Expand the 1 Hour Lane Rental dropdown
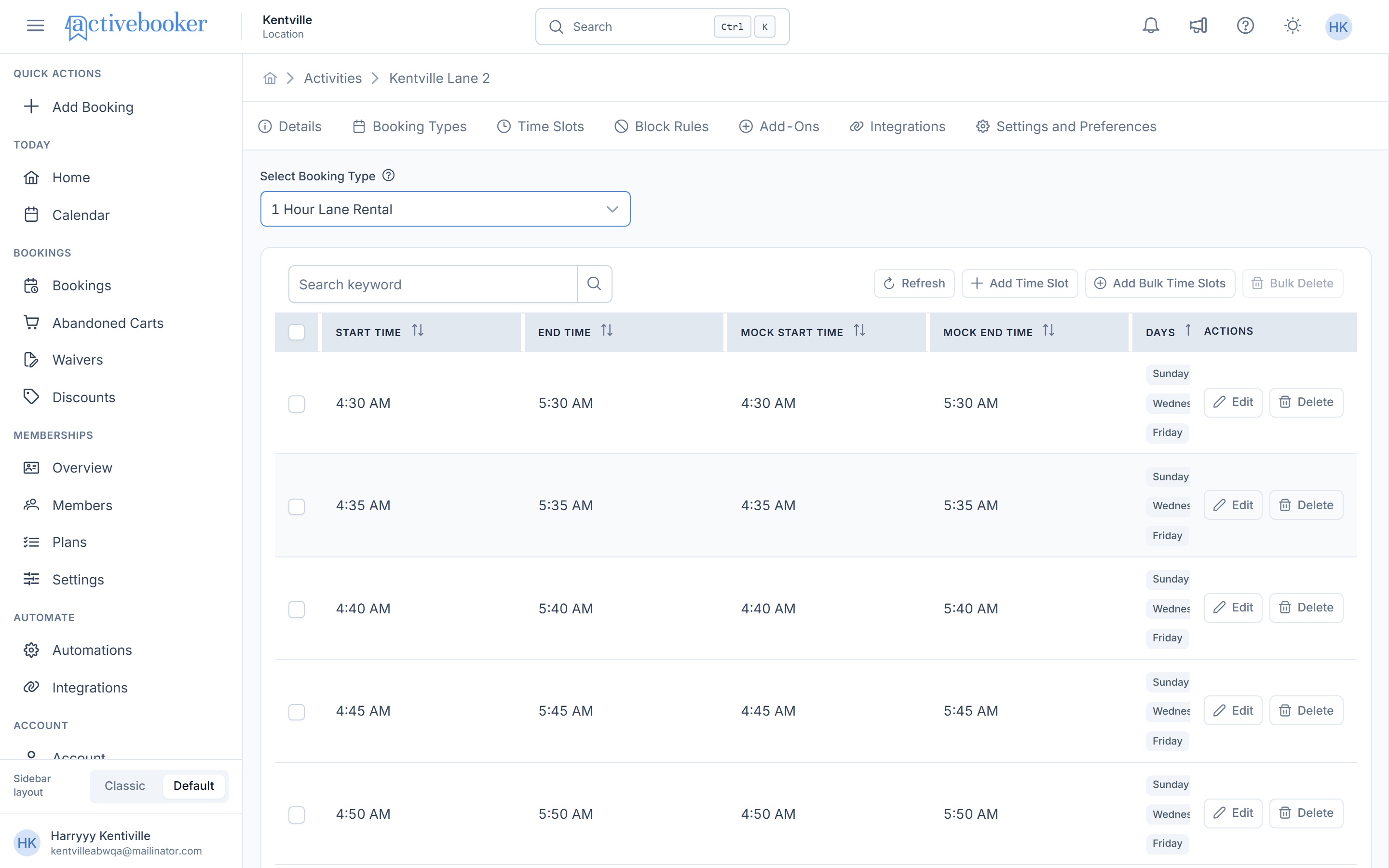This screenshot has width=1389, height=868. pos(446,209)
